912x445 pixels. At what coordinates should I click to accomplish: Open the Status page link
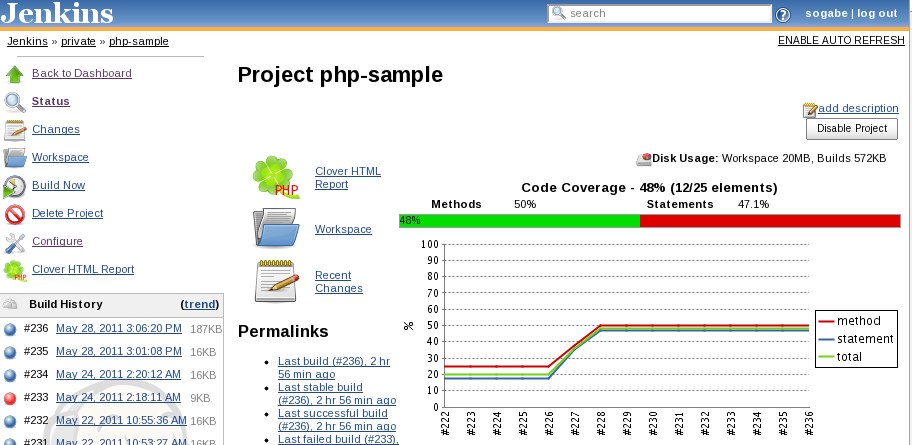point(51,101)
